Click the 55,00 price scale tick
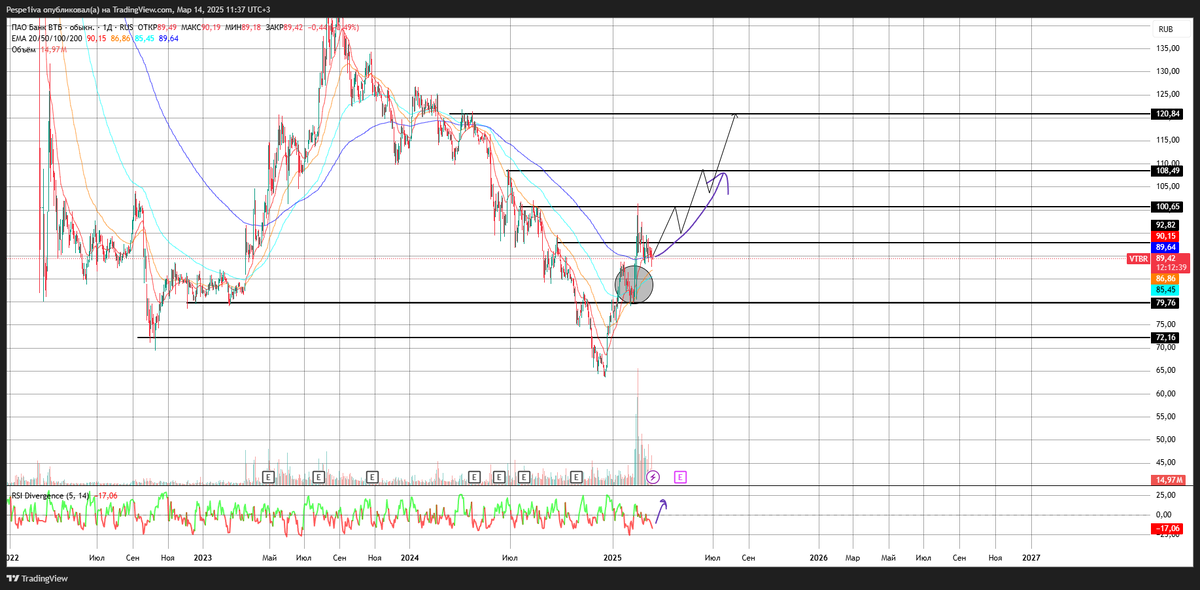 coord(1166,416)
